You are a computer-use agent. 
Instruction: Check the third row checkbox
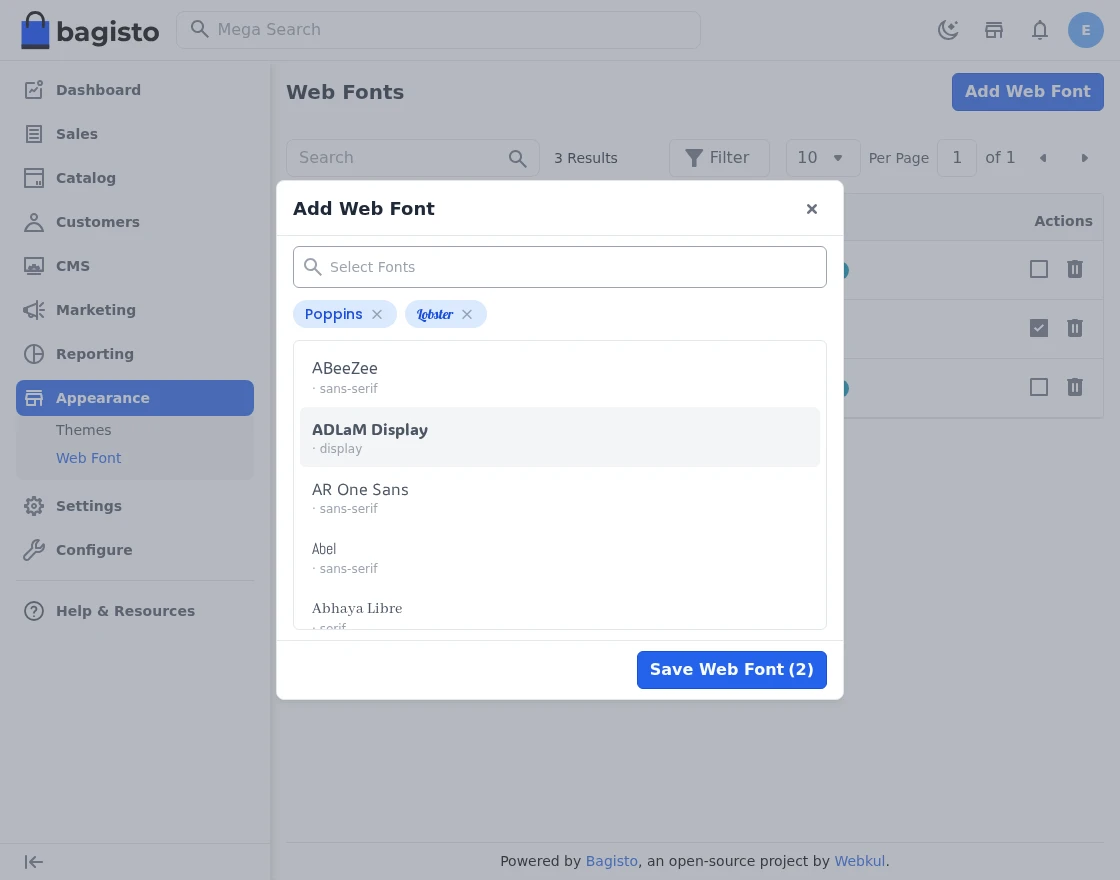pyautogui.click(x=1039, y=387)
